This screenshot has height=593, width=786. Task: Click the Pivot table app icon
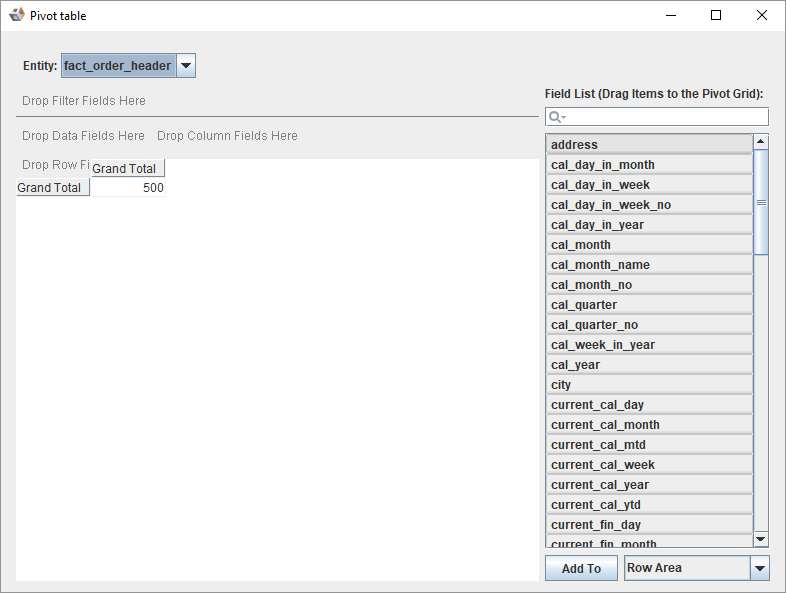coord(16,15)
